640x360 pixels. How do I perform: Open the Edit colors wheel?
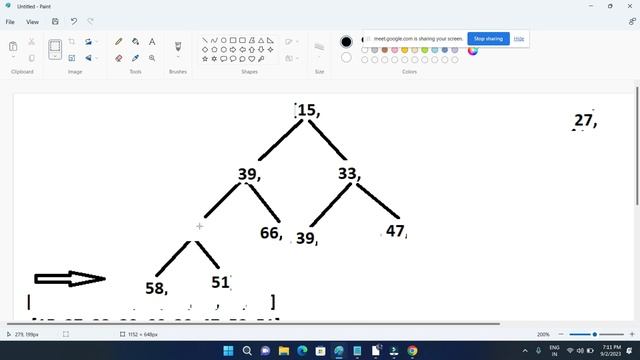[473, 51]
